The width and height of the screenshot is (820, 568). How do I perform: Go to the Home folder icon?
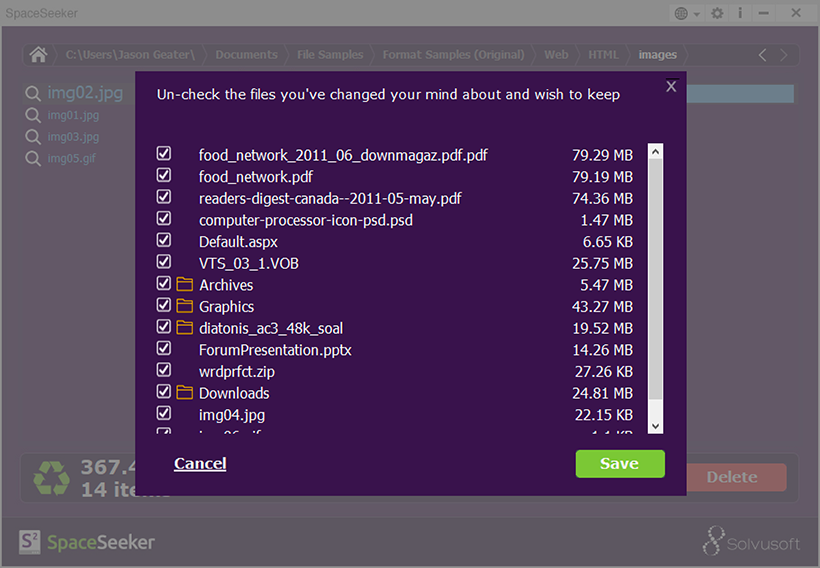pyautogui.click(x=38, y=54)
